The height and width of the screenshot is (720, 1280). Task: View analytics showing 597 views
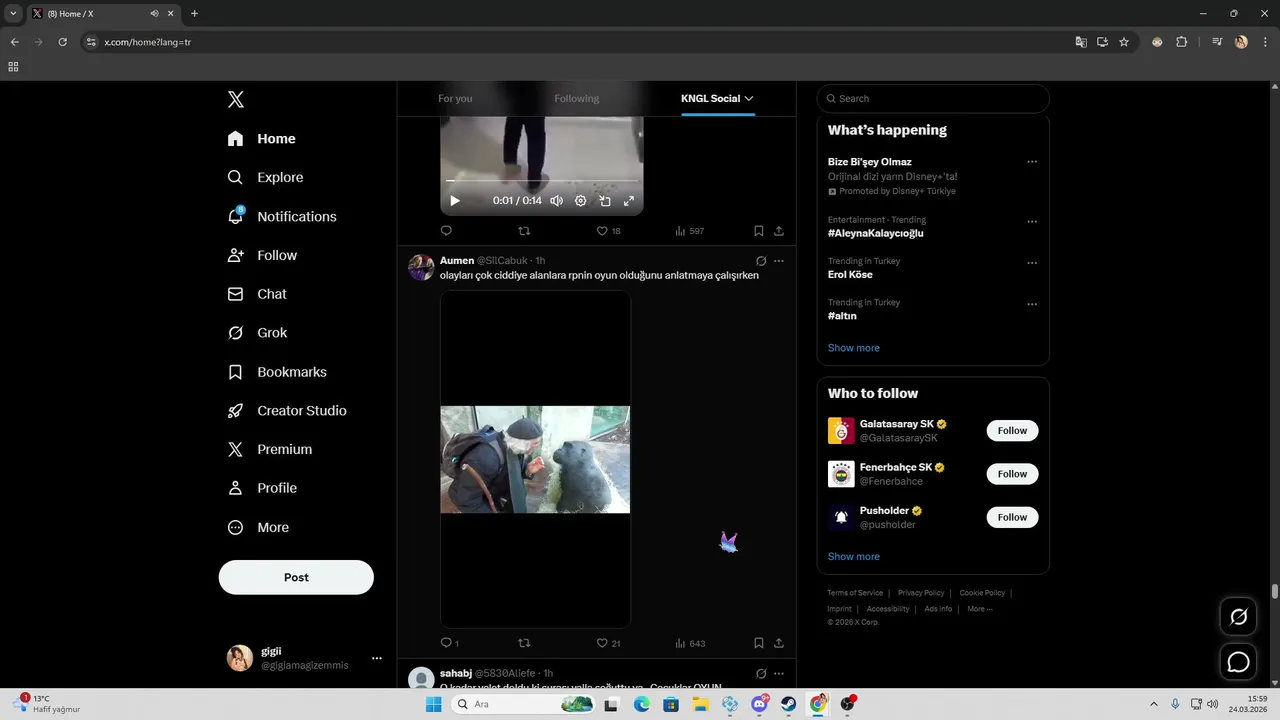tap(689, 231)
